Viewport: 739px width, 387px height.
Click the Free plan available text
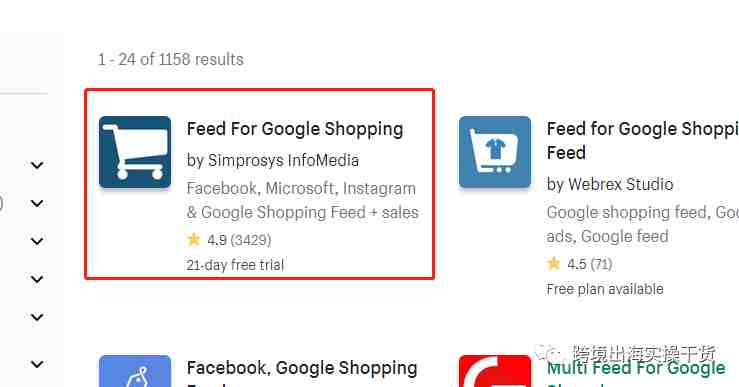[x=605, y=288]
